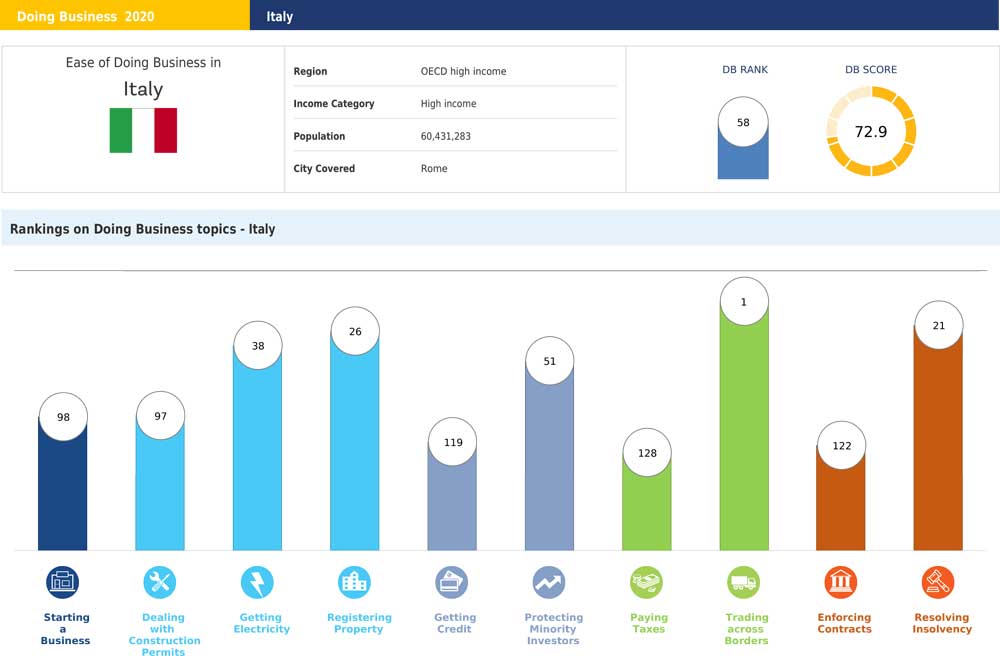Viewport: 1000px width, 656px height.
Task: Click the rank 51 circle on the chart
Action: click(x=550, y=361)
